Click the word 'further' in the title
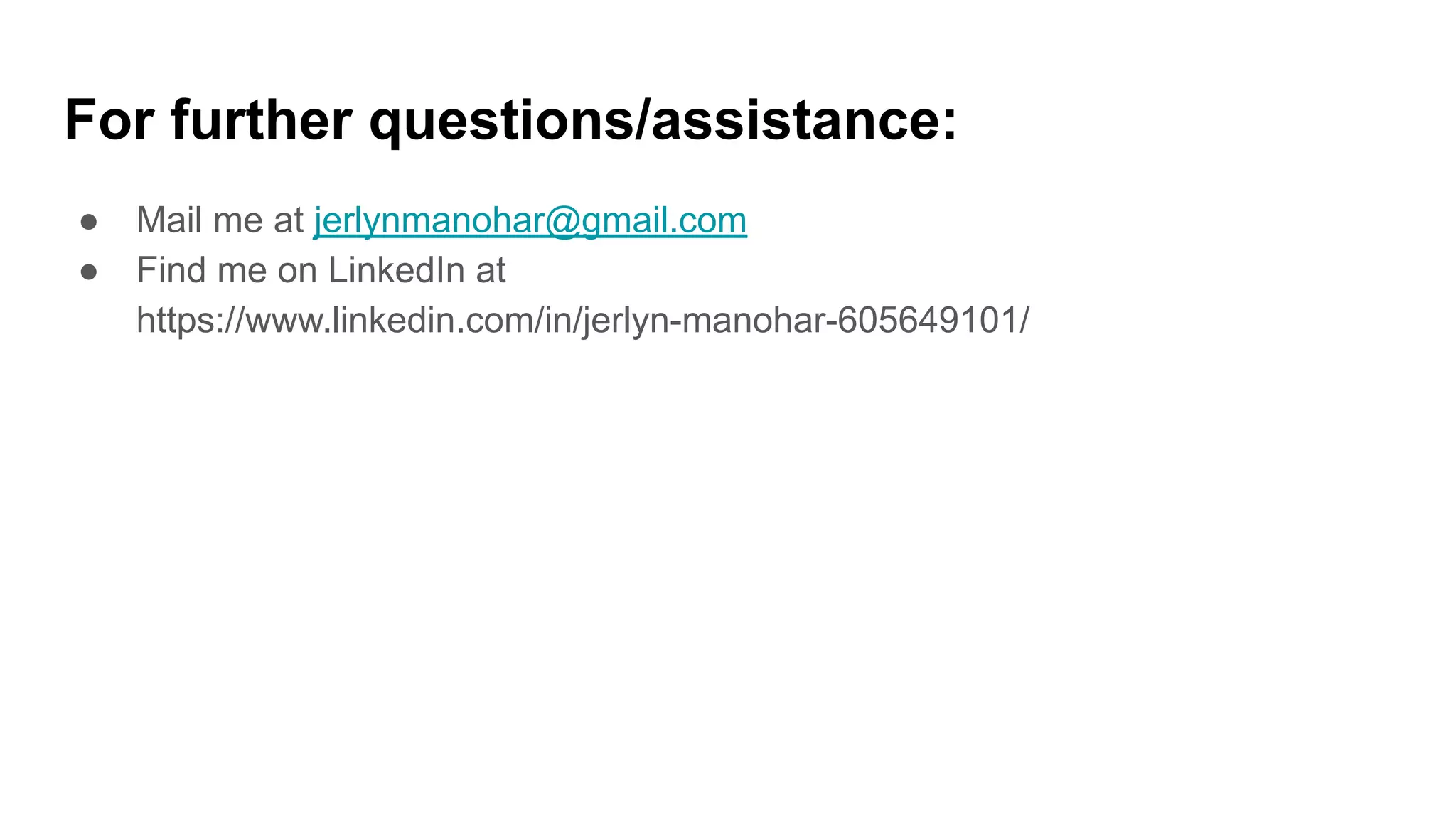Viewport: 1456px width, 819px height. tap(262, 121)
